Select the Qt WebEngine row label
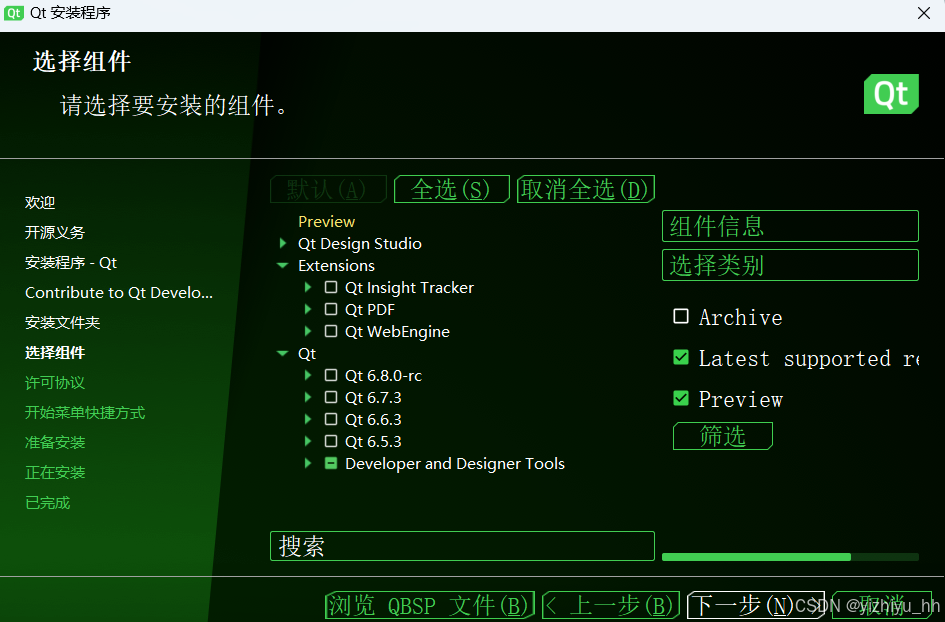 click(x=397, y=331)
